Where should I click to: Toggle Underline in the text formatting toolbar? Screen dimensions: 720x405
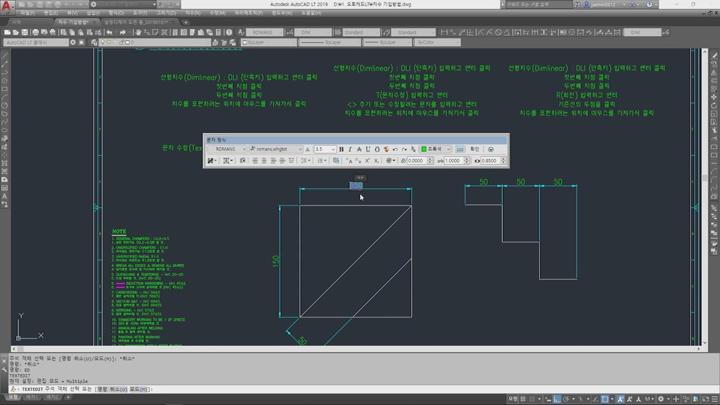368,149
